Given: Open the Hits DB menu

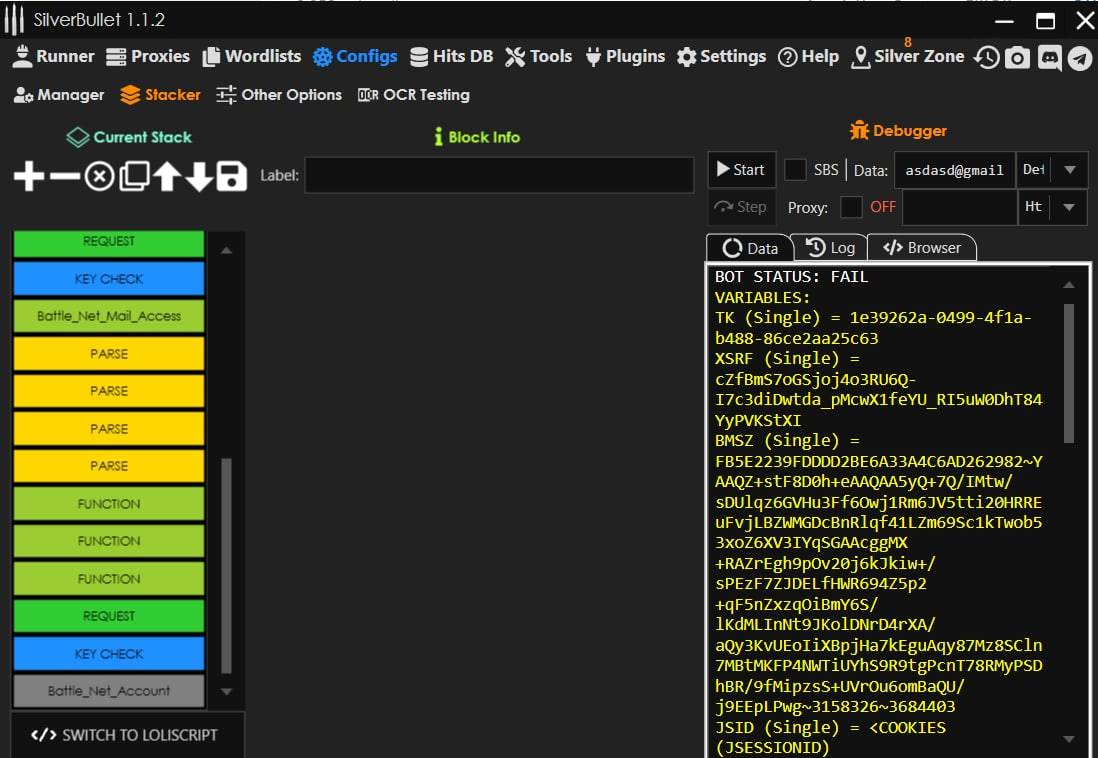Looking at the screenshot, I should (x=451, y=57).
